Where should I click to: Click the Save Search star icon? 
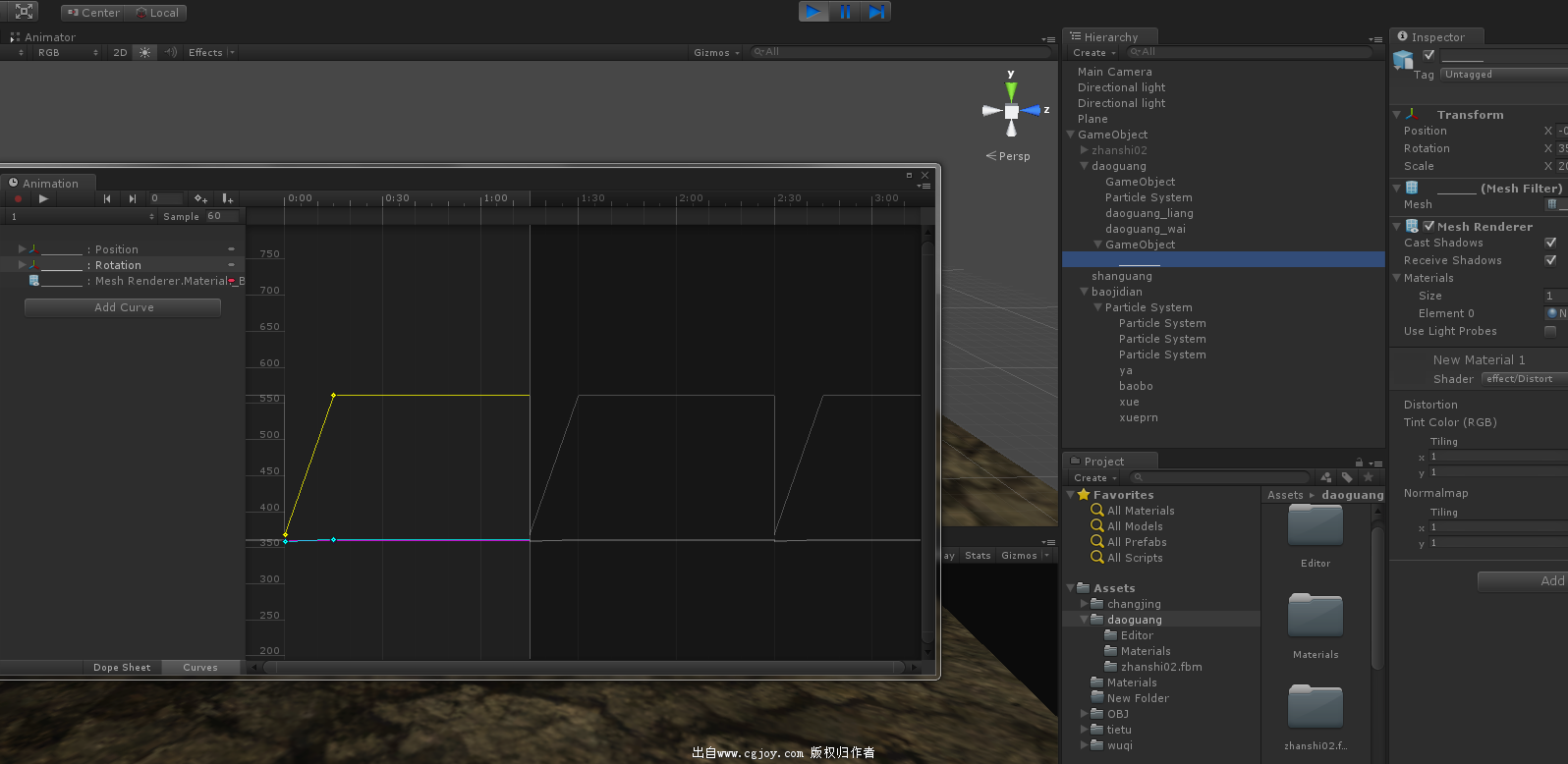pyautogui.click(x=1369, y=477)
